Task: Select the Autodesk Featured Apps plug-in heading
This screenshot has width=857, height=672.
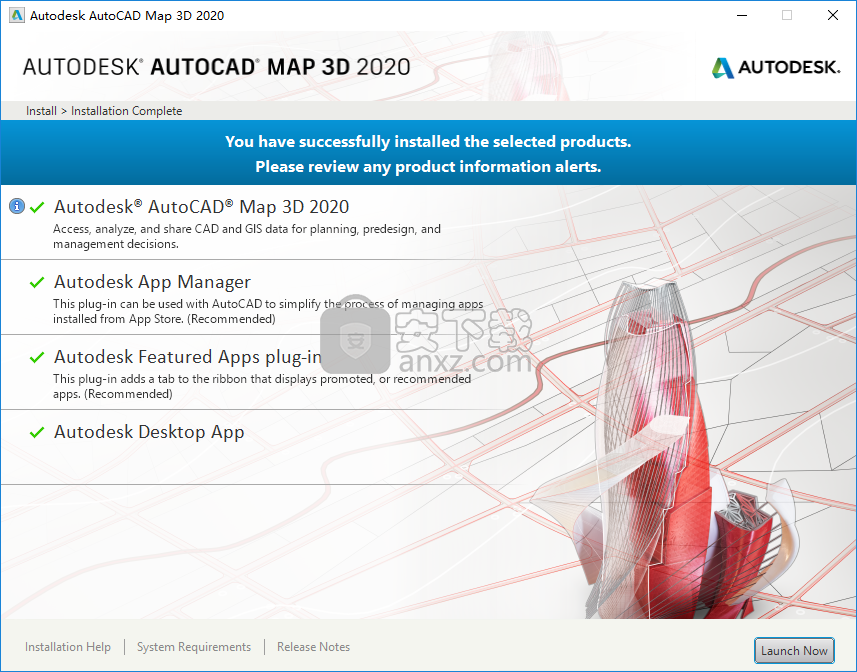Action: coord(187,357)
